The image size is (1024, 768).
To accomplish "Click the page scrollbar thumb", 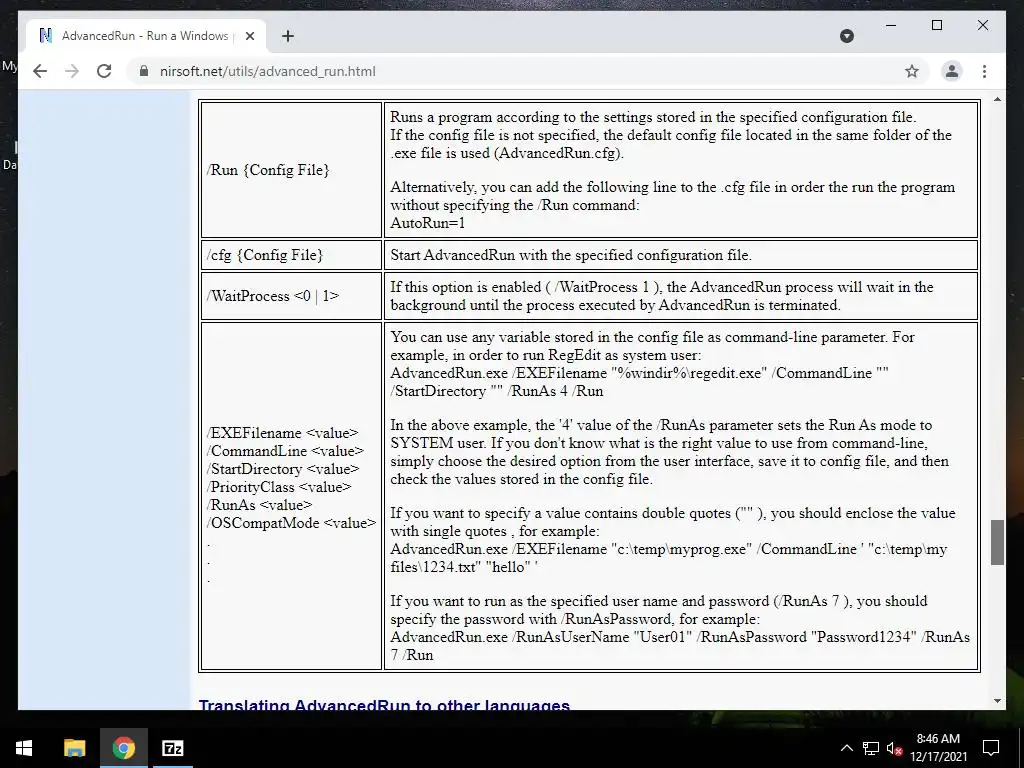I will (997, 542).
